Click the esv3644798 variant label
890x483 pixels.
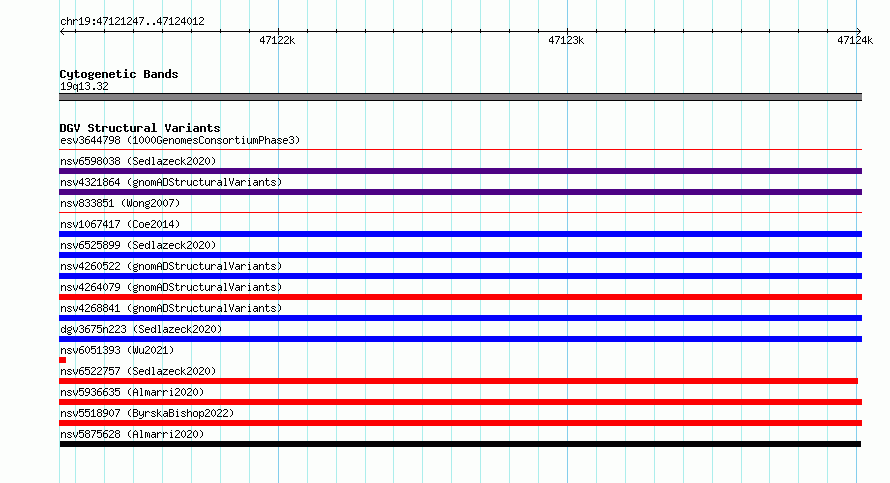180,140
